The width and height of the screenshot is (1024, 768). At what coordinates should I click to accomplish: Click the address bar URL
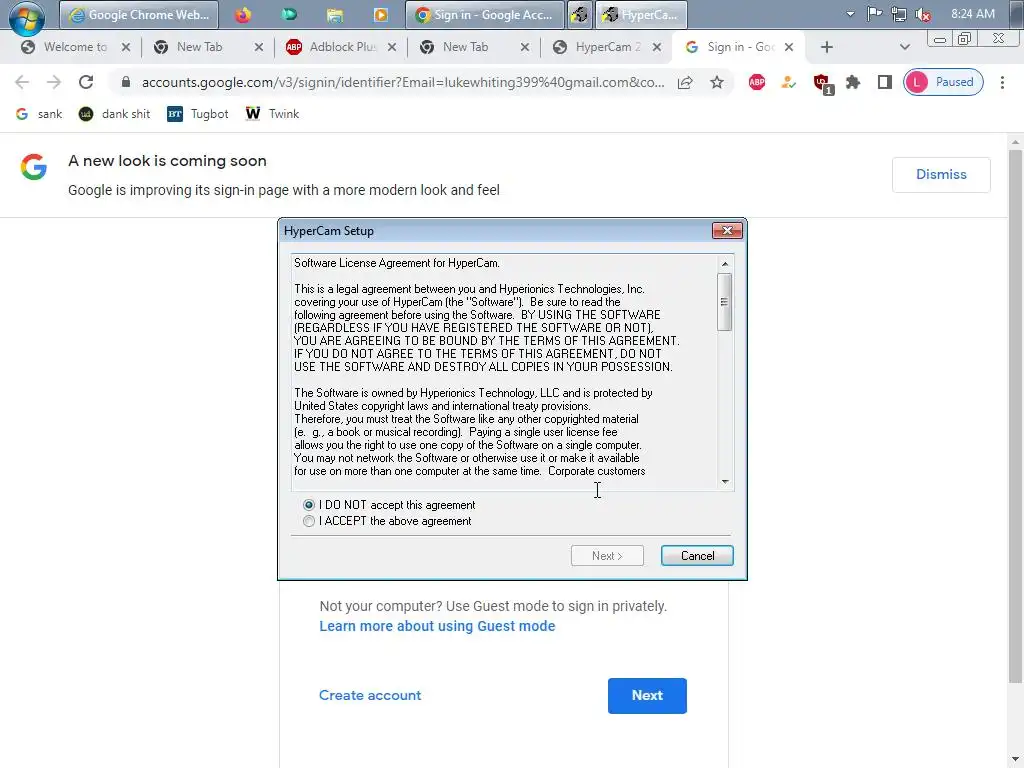pos(402,82)
